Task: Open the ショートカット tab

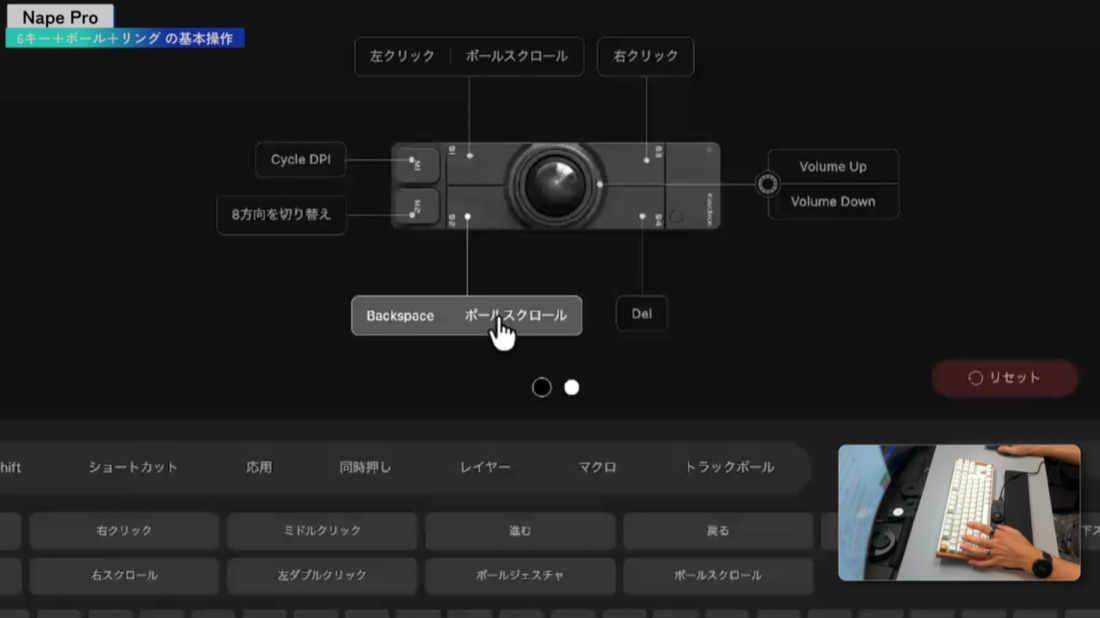Action: pos(133,467)
